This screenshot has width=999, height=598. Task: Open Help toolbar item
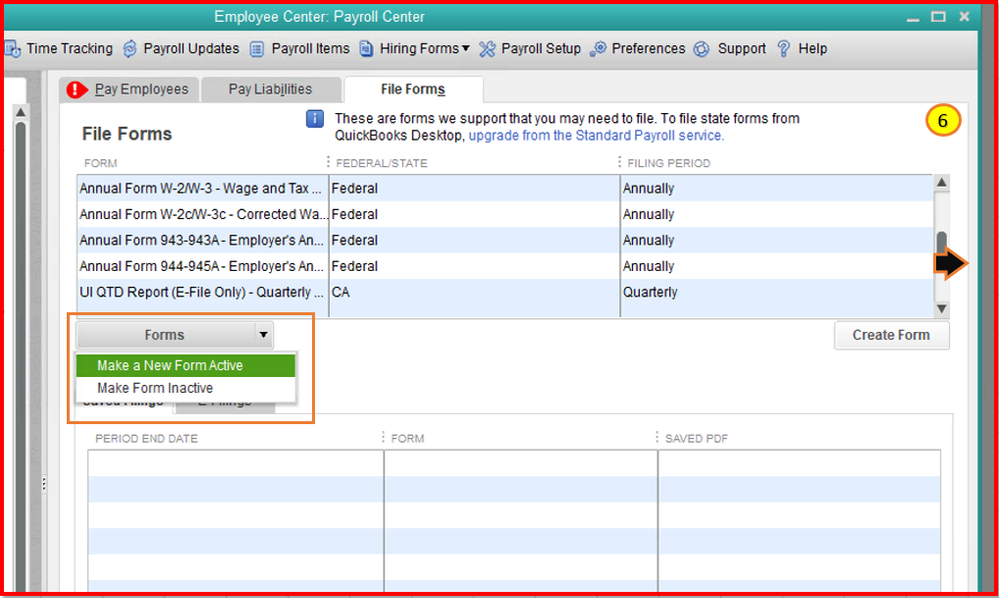pyautogui.click(x=812, y=48)
